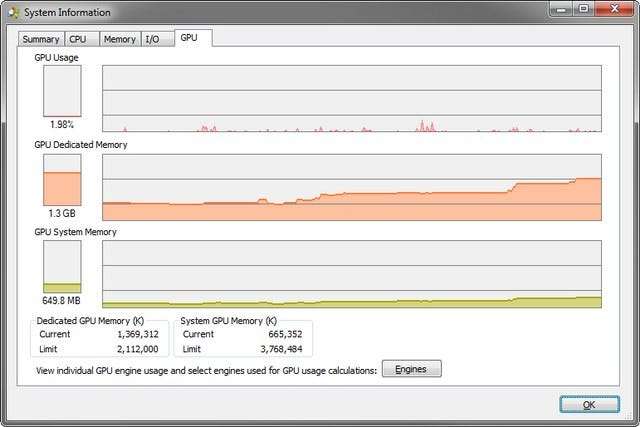Click the View individual GPU engine usage text
The height and width of the screenshot is (427, 640).
[x=206, y=371]
